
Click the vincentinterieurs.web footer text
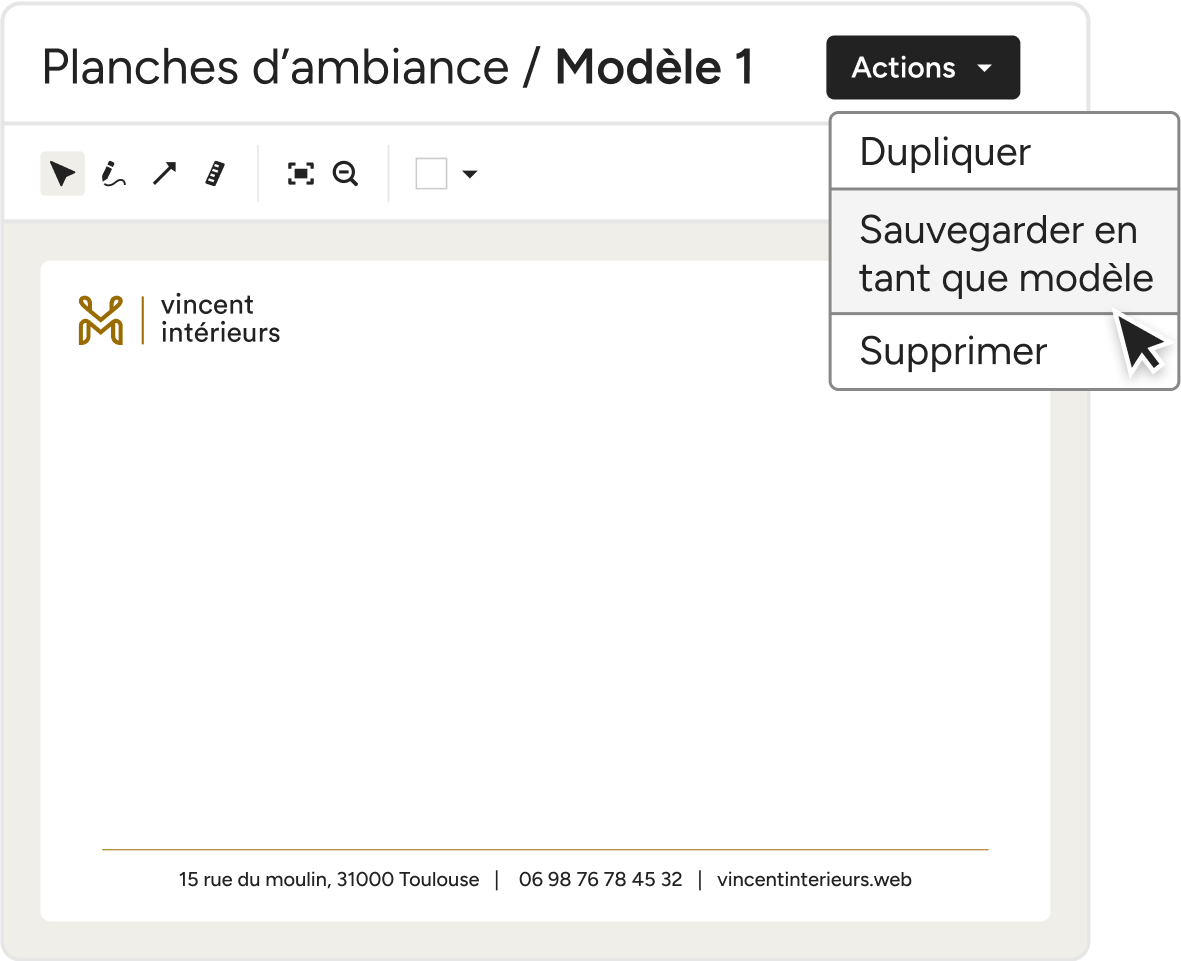click(x=814, y=880)
